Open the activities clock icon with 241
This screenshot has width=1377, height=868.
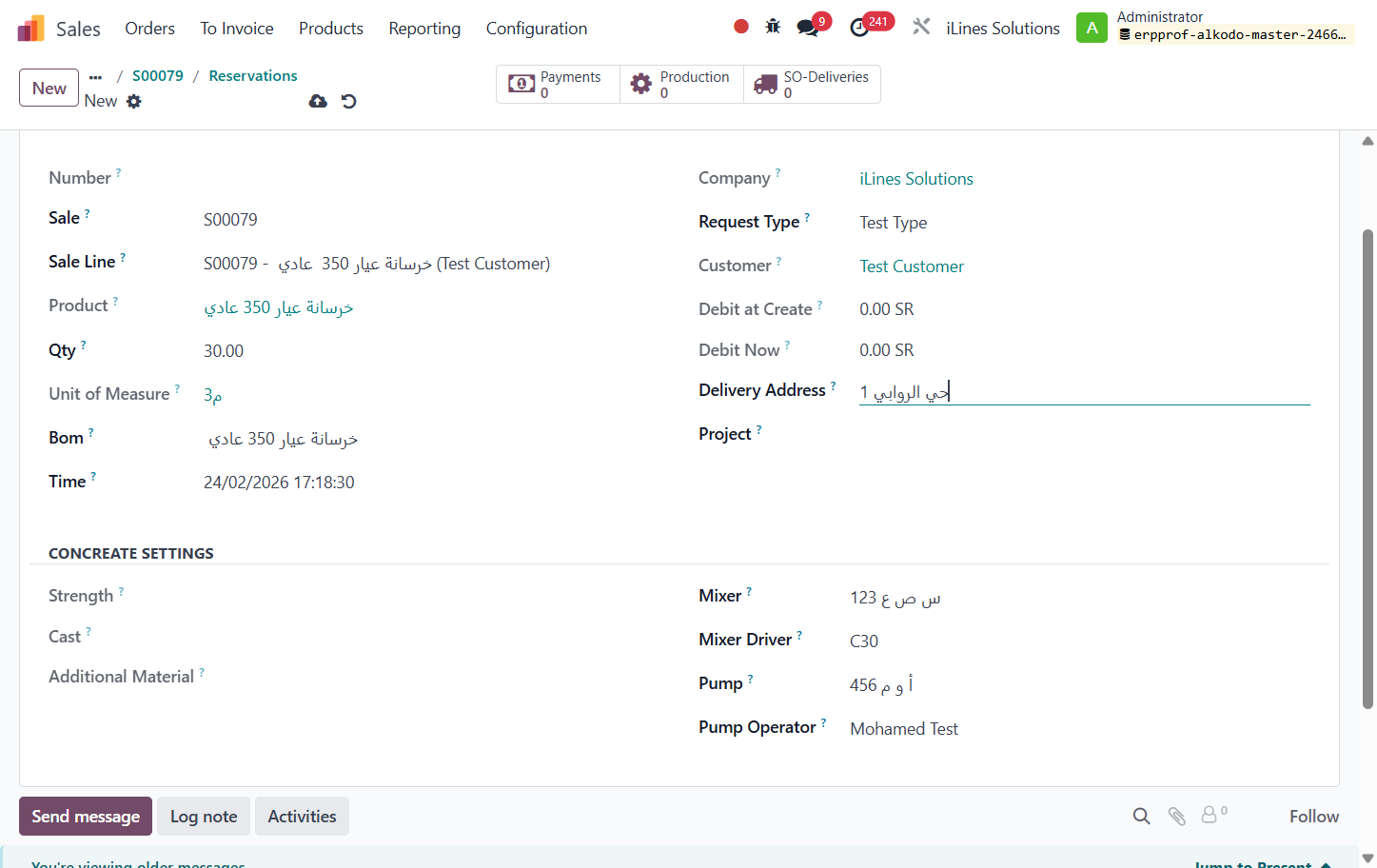pos(859,27)
